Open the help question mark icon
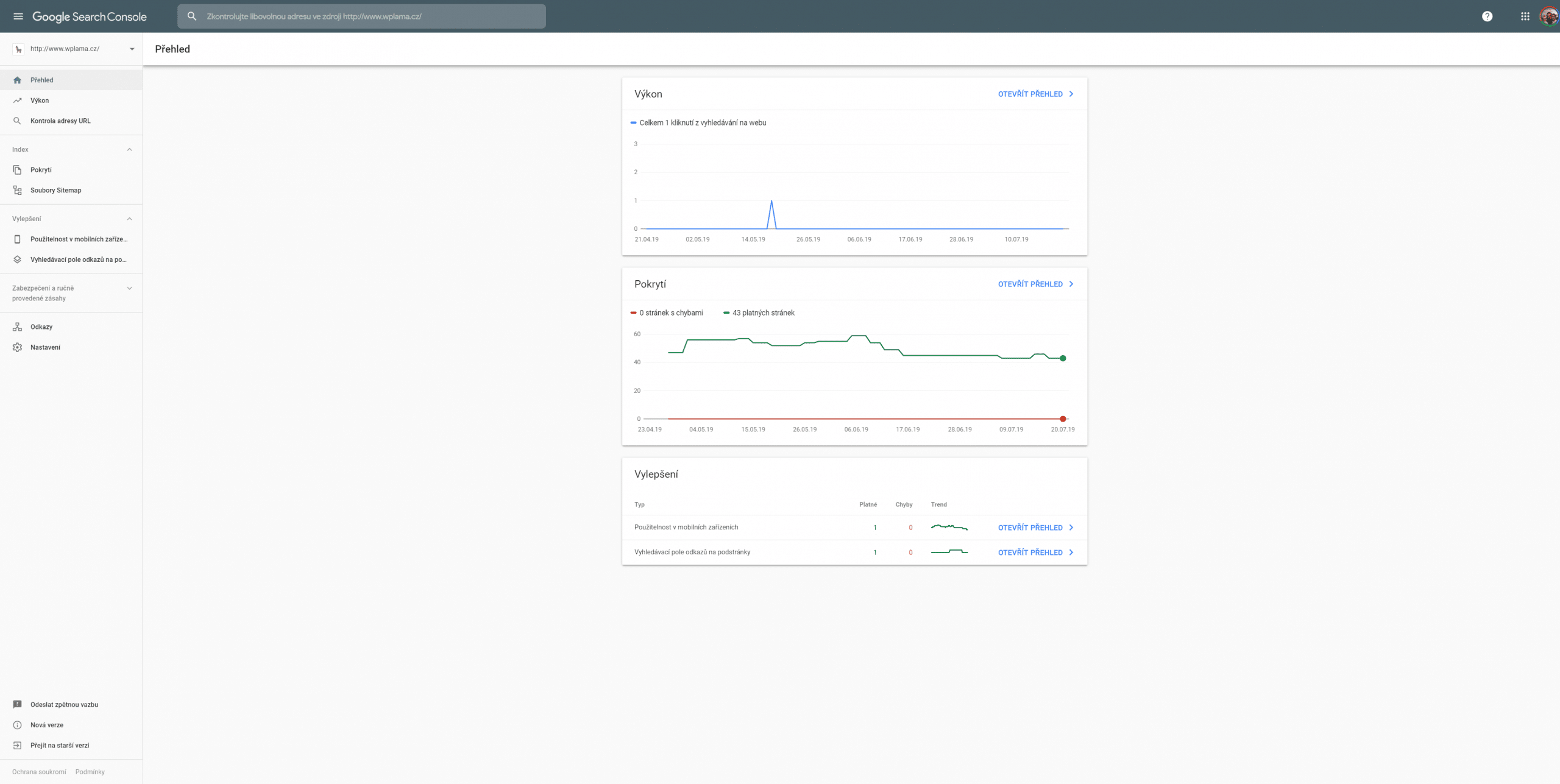This screenshot has height=784, width=1560. 1487,16
